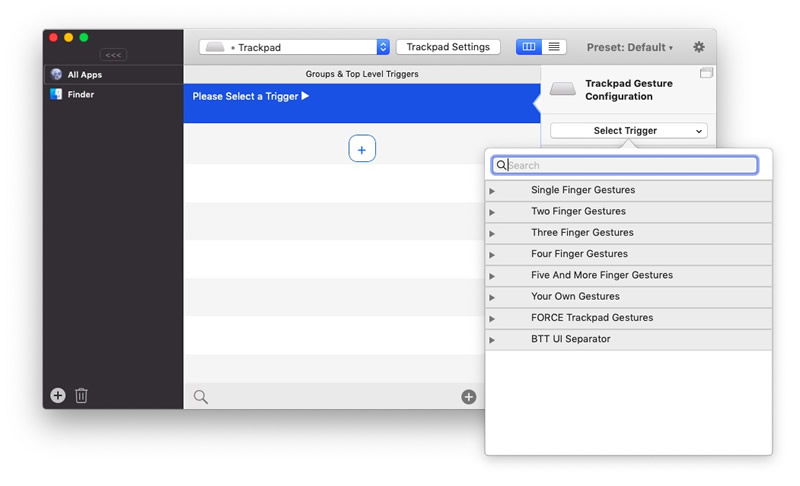Switch to list view layout
800x486 pixels.
pyautogui.click(x=554, y=47)
